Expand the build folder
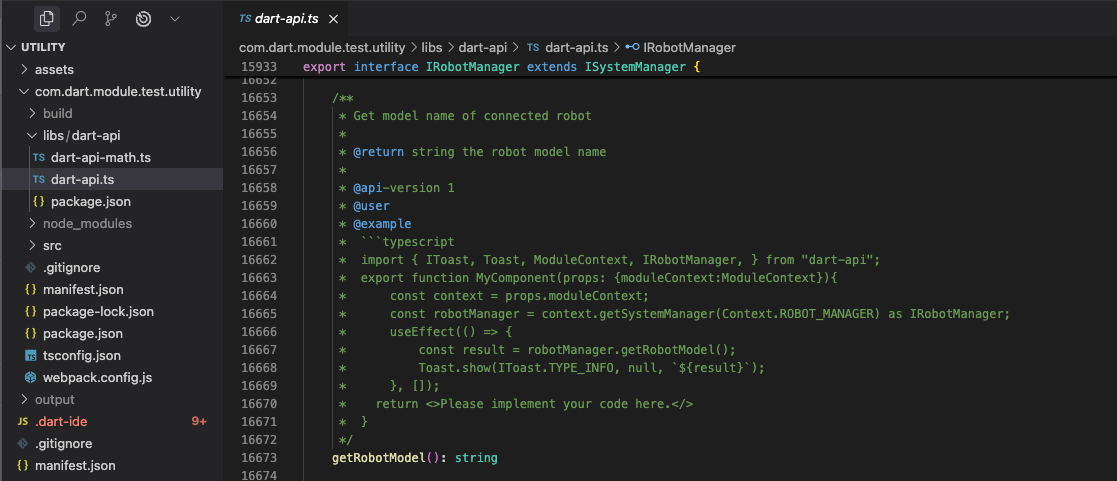 click(57, 113)
